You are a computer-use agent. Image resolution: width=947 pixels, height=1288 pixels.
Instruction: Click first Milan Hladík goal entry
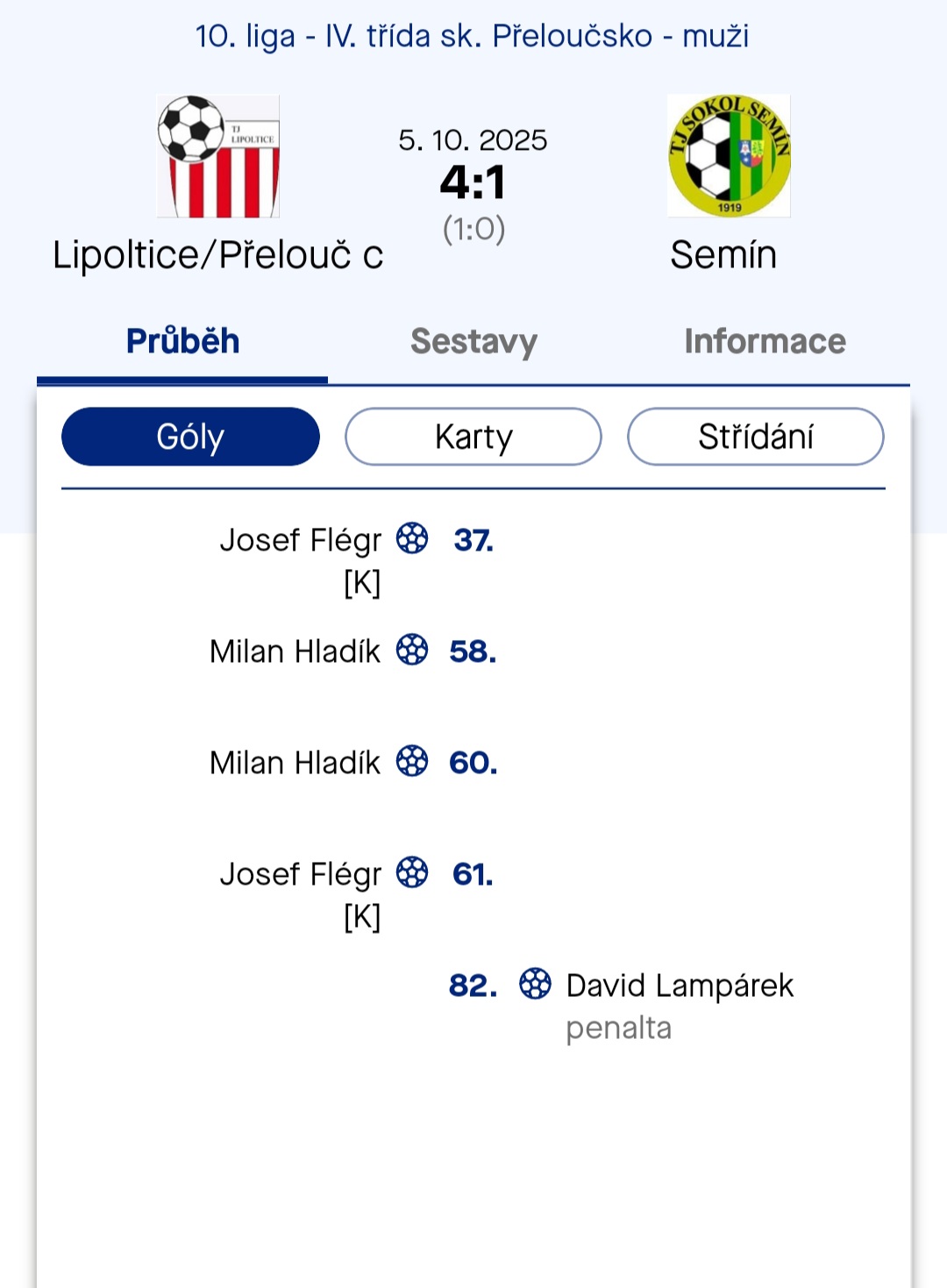click(295, 651)
